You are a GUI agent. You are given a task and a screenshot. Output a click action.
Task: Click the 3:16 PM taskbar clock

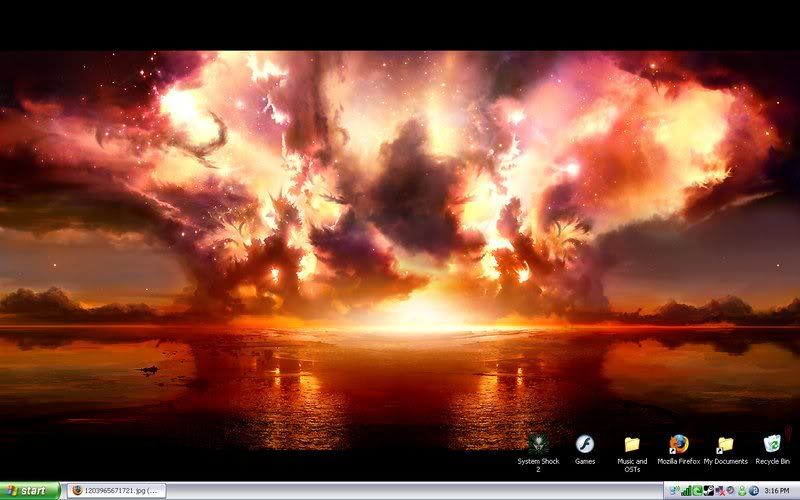pyautogui.click(x=777, y=491)
